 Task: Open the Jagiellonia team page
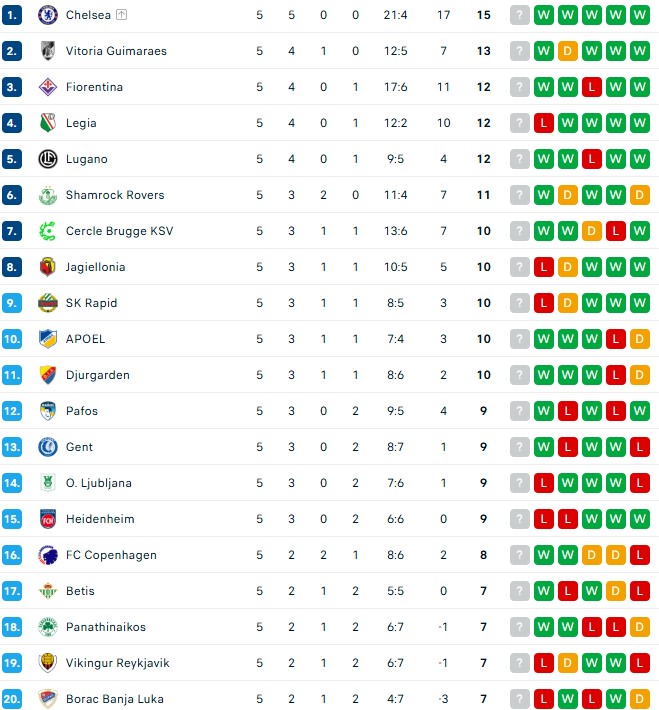[x=96, y=267]
